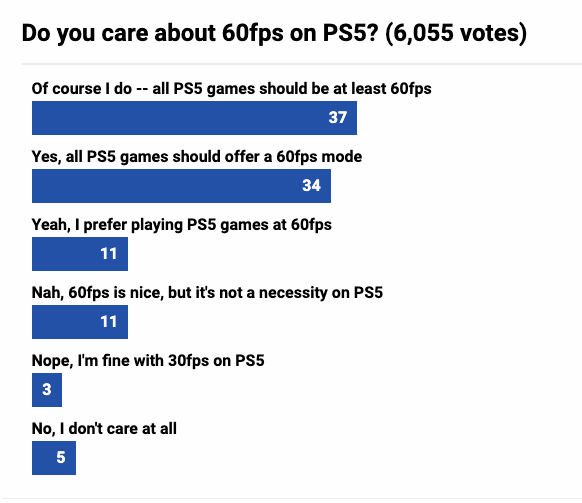Image resolution: width=582 pixels, height=503 pixels.
Task: Click the number 11 in third bar
Action: coord(109,254)
